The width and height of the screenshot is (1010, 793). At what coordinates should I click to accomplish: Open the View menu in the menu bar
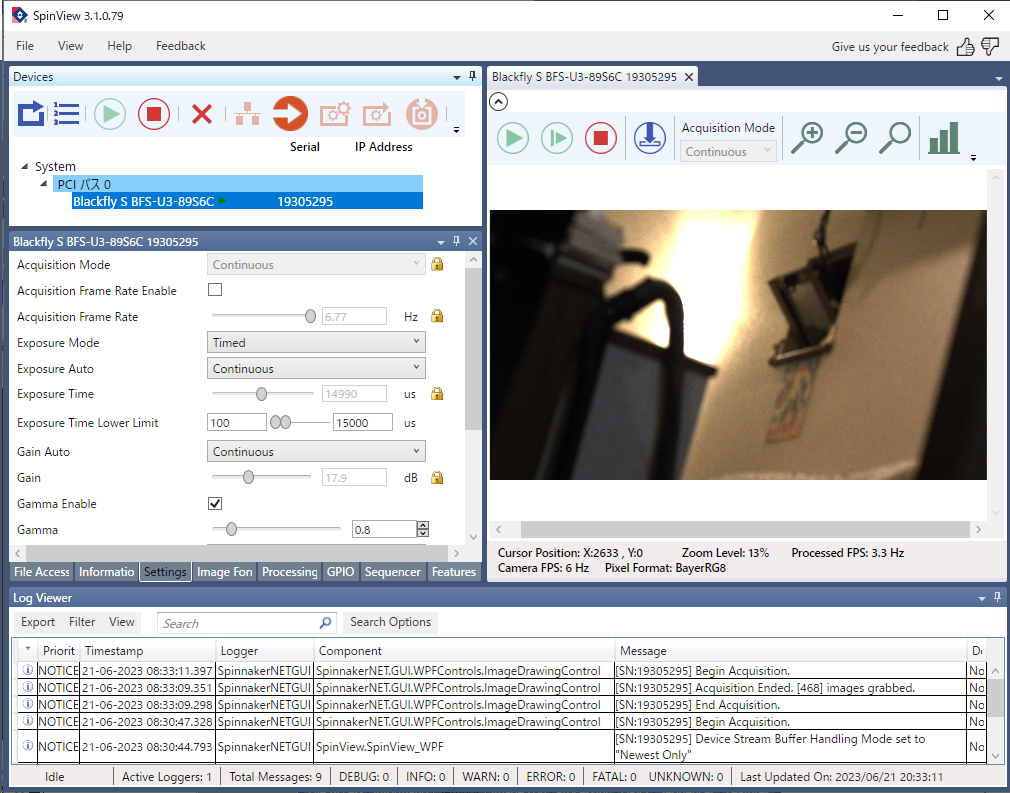(70, 46)
